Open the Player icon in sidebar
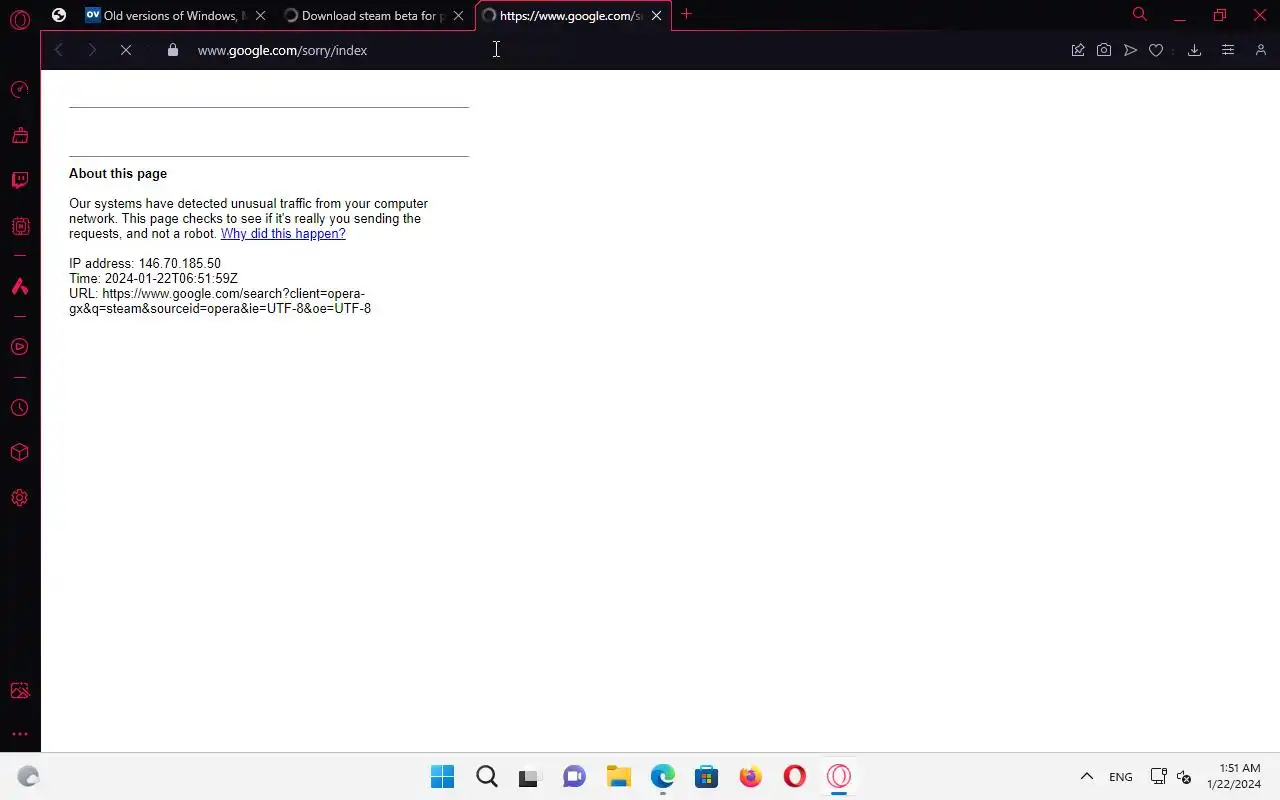 (19, 347)
